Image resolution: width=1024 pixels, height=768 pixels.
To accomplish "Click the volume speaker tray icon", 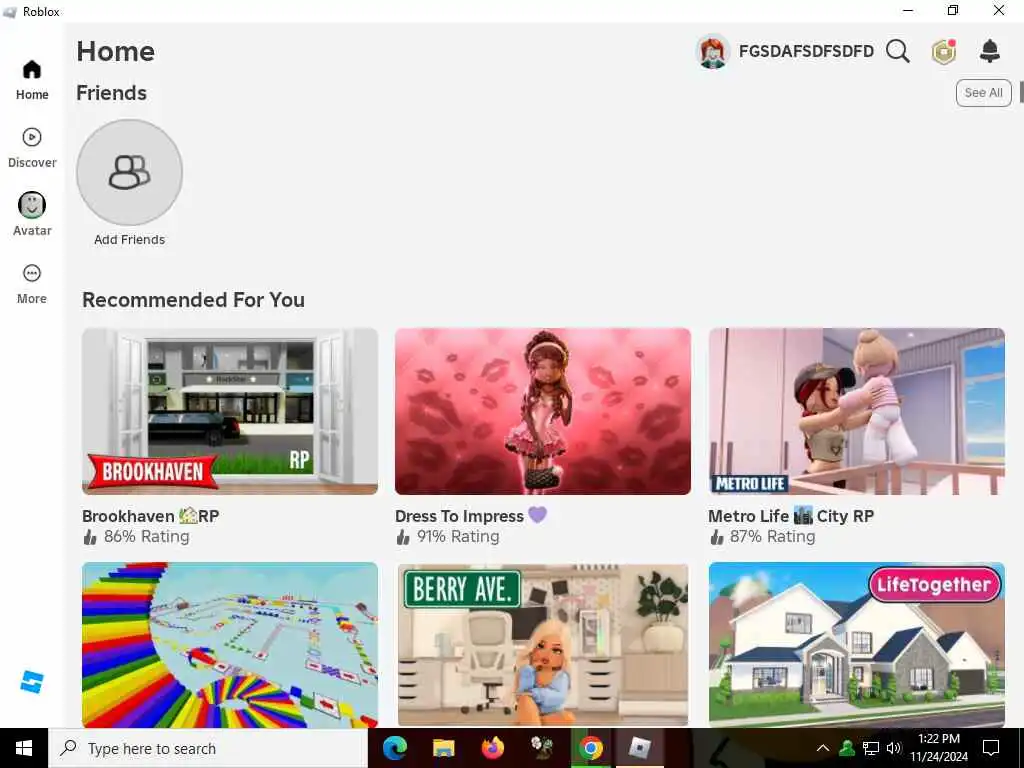I will point(894,748).
